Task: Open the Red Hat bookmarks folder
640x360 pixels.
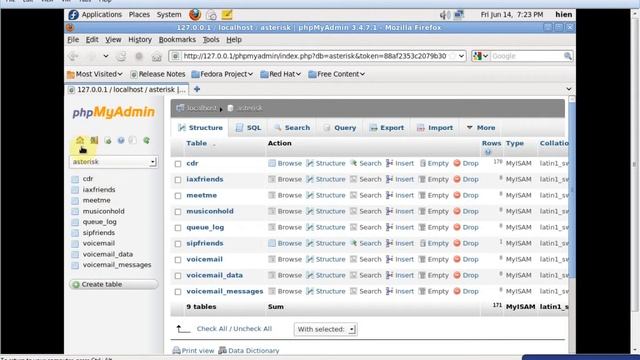Action: (x=281, y=74)
